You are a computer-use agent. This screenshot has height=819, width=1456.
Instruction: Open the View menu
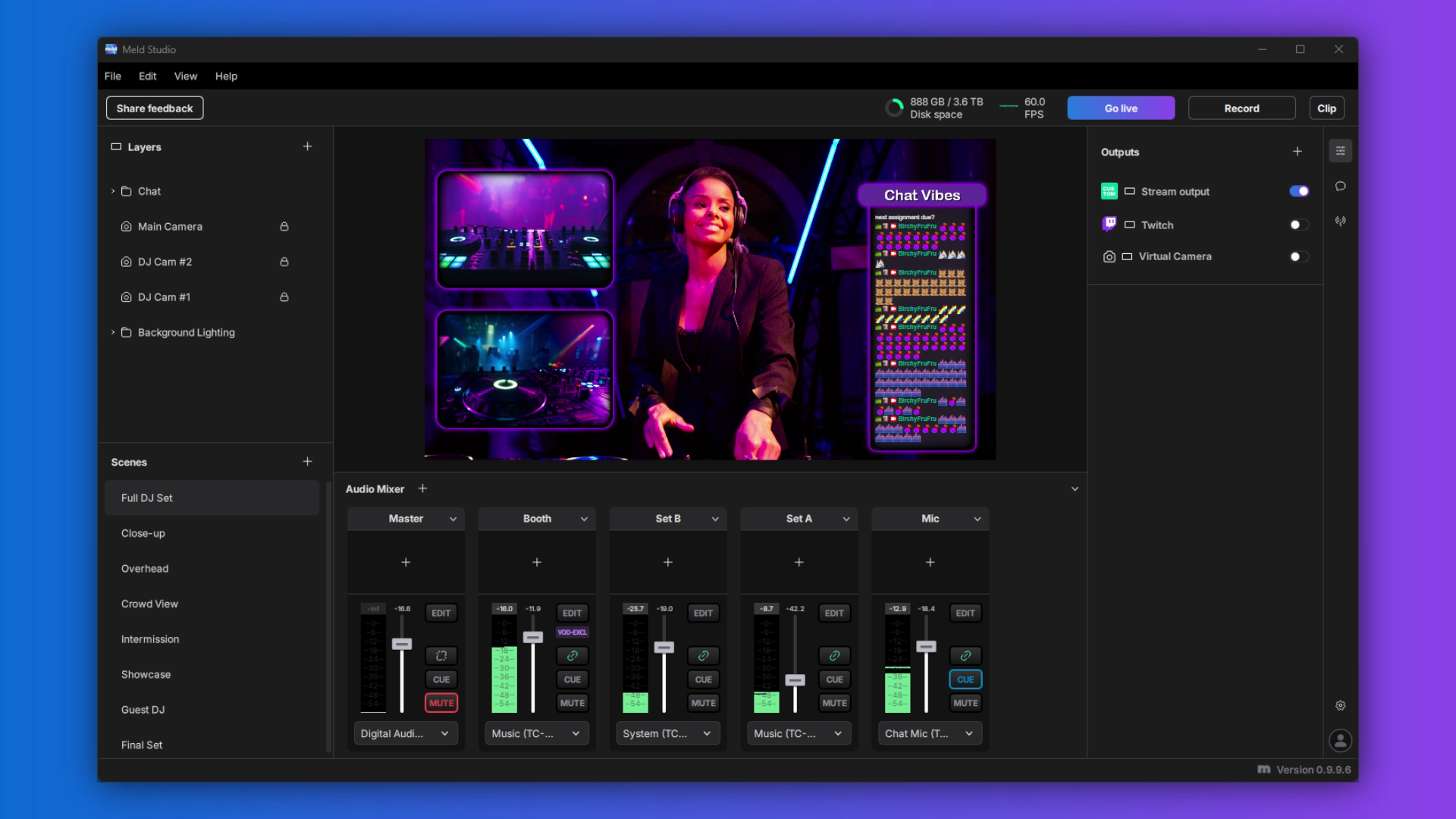pyautogui.click(x=184, y=76)
